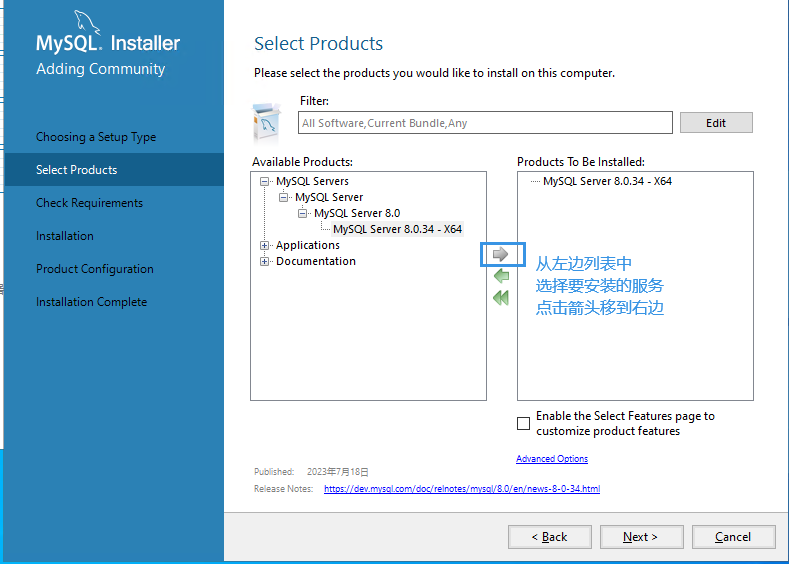
Task: Select the Applications tree label
Action: coord(308,245)
